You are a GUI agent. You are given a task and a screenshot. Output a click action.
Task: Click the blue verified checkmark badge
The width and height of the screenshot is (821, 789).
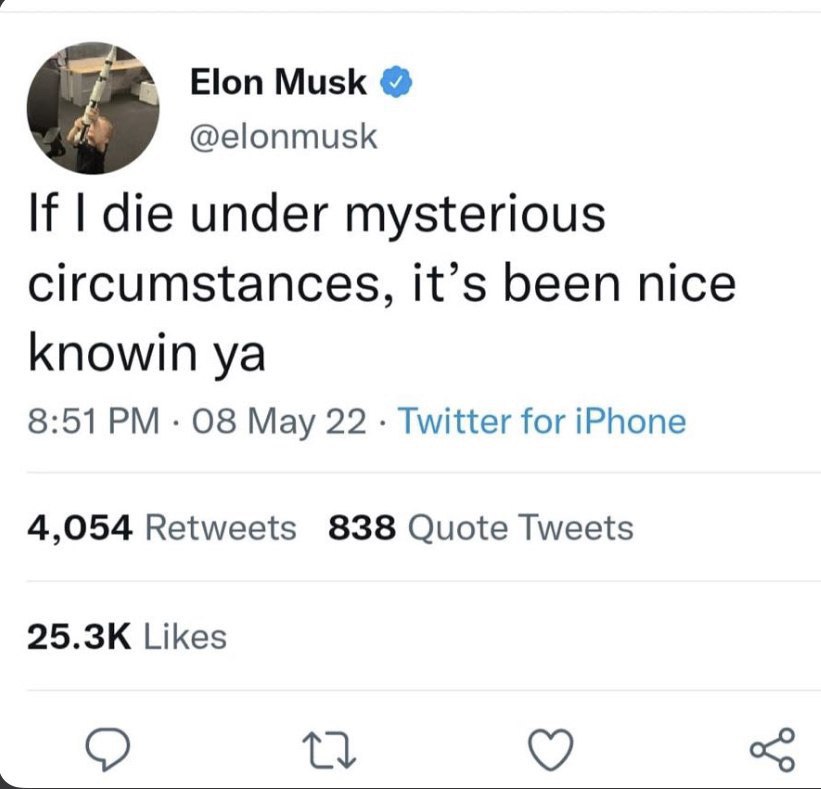[x=397, y=83]
